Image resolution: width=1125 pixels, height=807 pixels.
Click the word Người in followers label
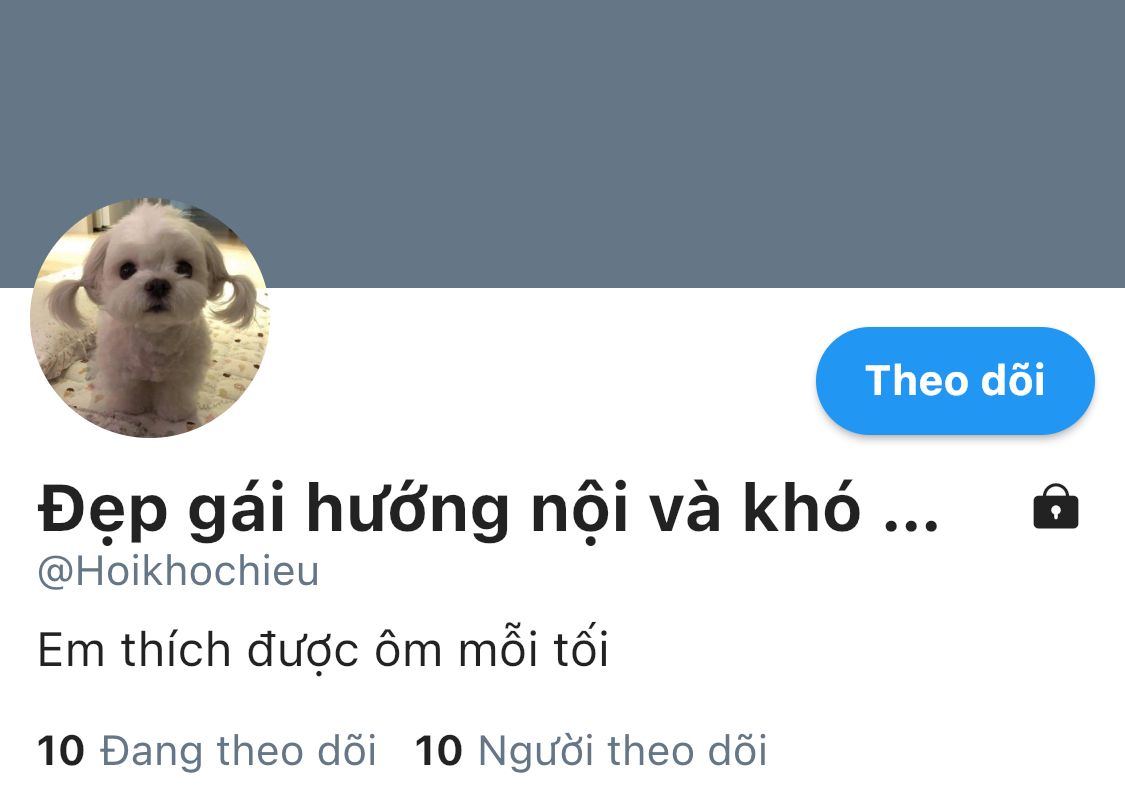tap(535, 752)
